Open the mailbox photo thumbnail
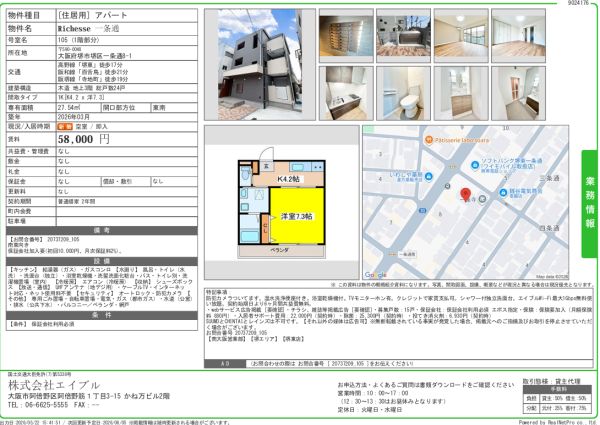 (x=346, y=36)
